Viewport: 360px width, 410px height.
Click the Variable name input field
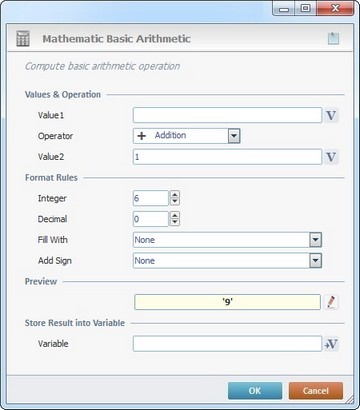pos(227,344)
